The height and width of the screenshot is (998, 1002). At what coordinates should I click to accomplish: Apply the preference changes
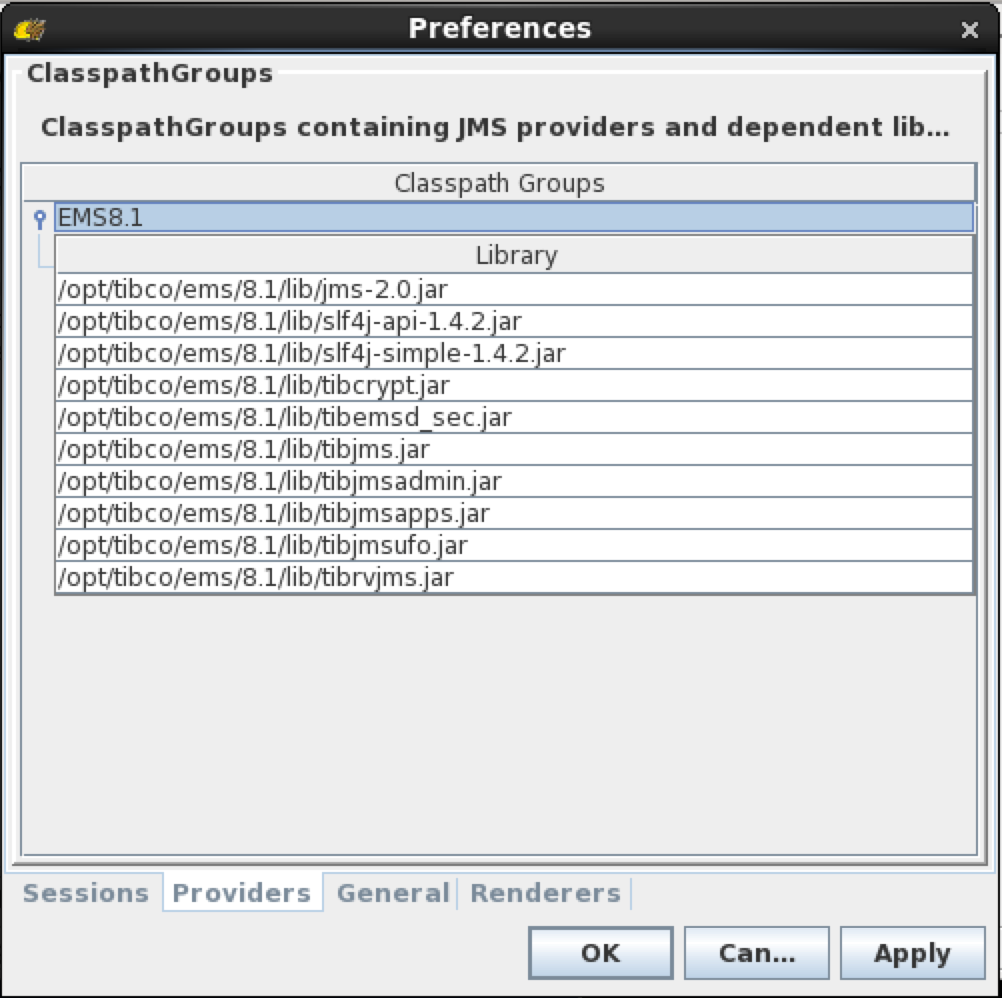pyautogui.click(x=912, y=953)
